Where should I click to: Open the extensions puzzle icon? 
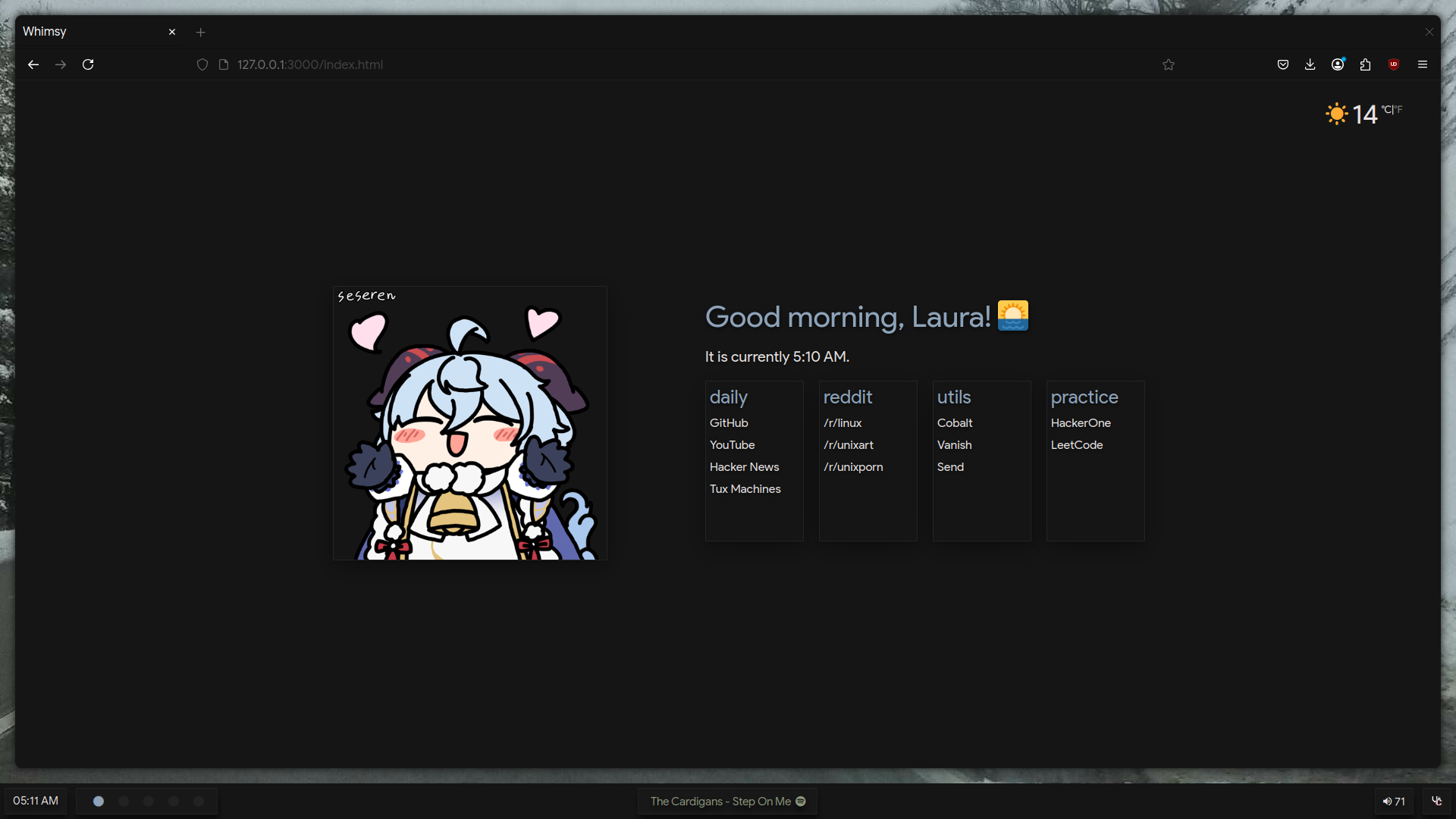pos(1365,64)
